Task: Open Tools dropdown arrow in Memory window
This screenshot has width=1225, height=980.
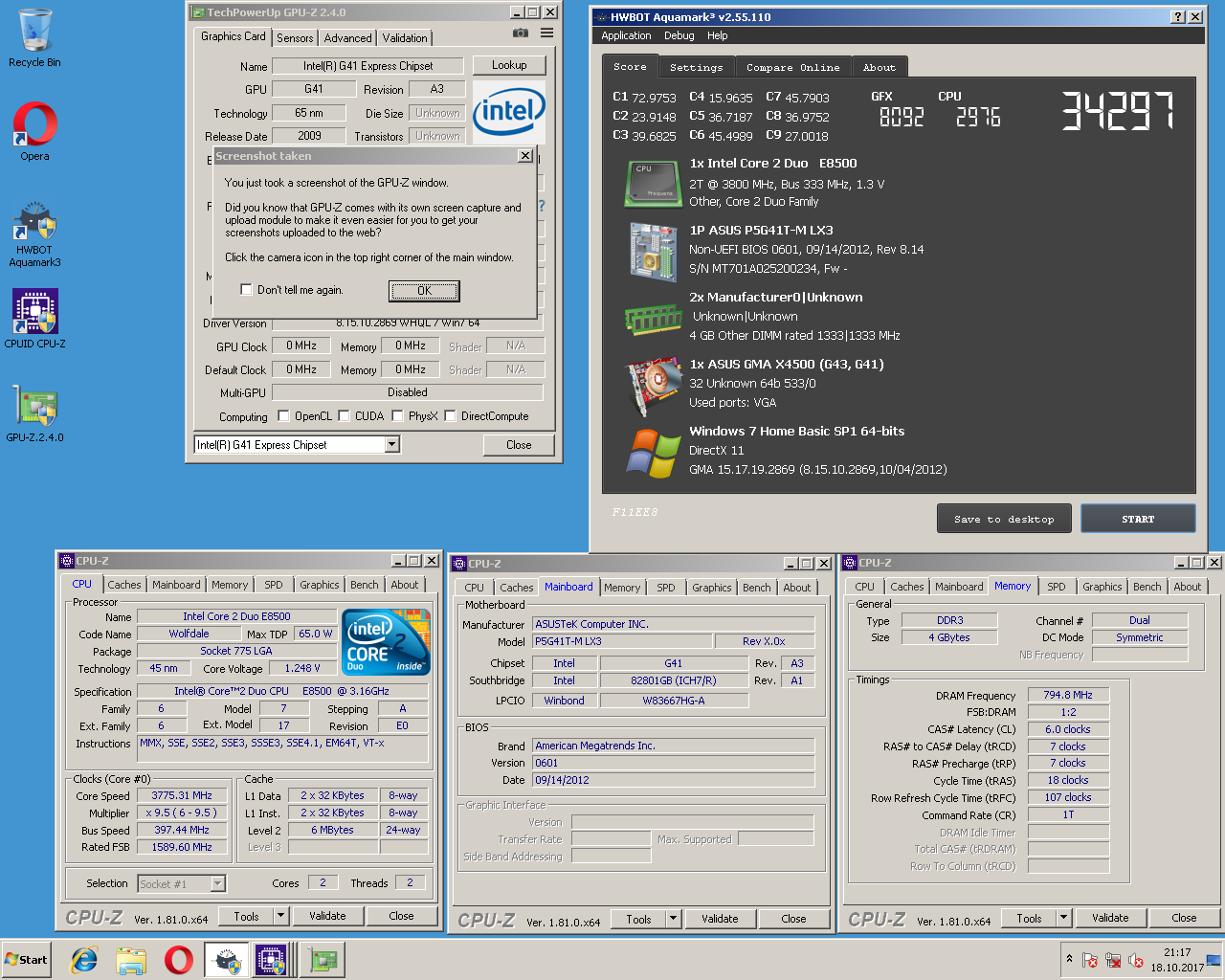Action: point(1064,918)
